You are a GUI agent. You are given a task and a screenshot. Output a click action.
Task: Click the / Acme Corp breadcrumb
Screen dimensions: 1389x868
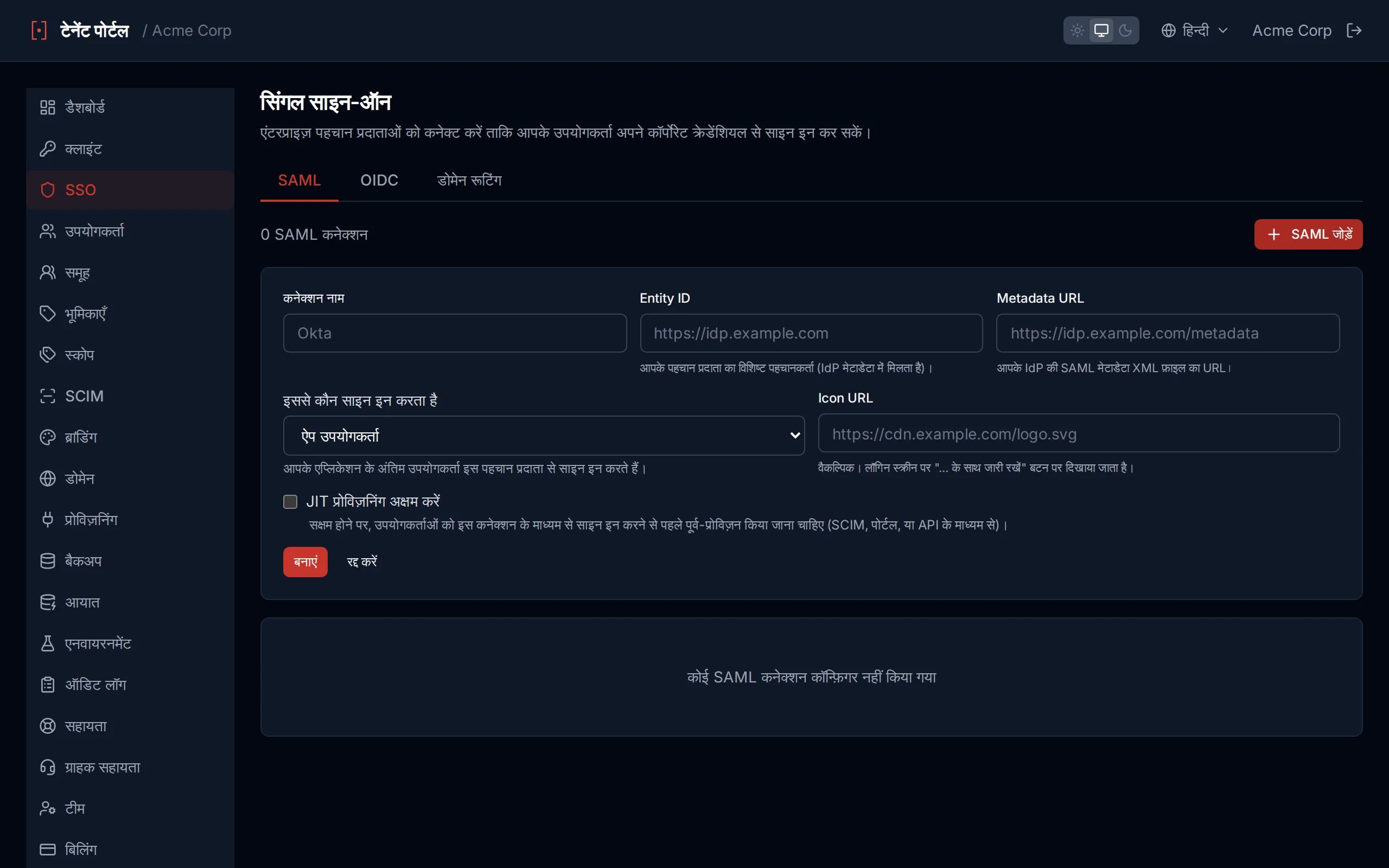coord(187,30)
